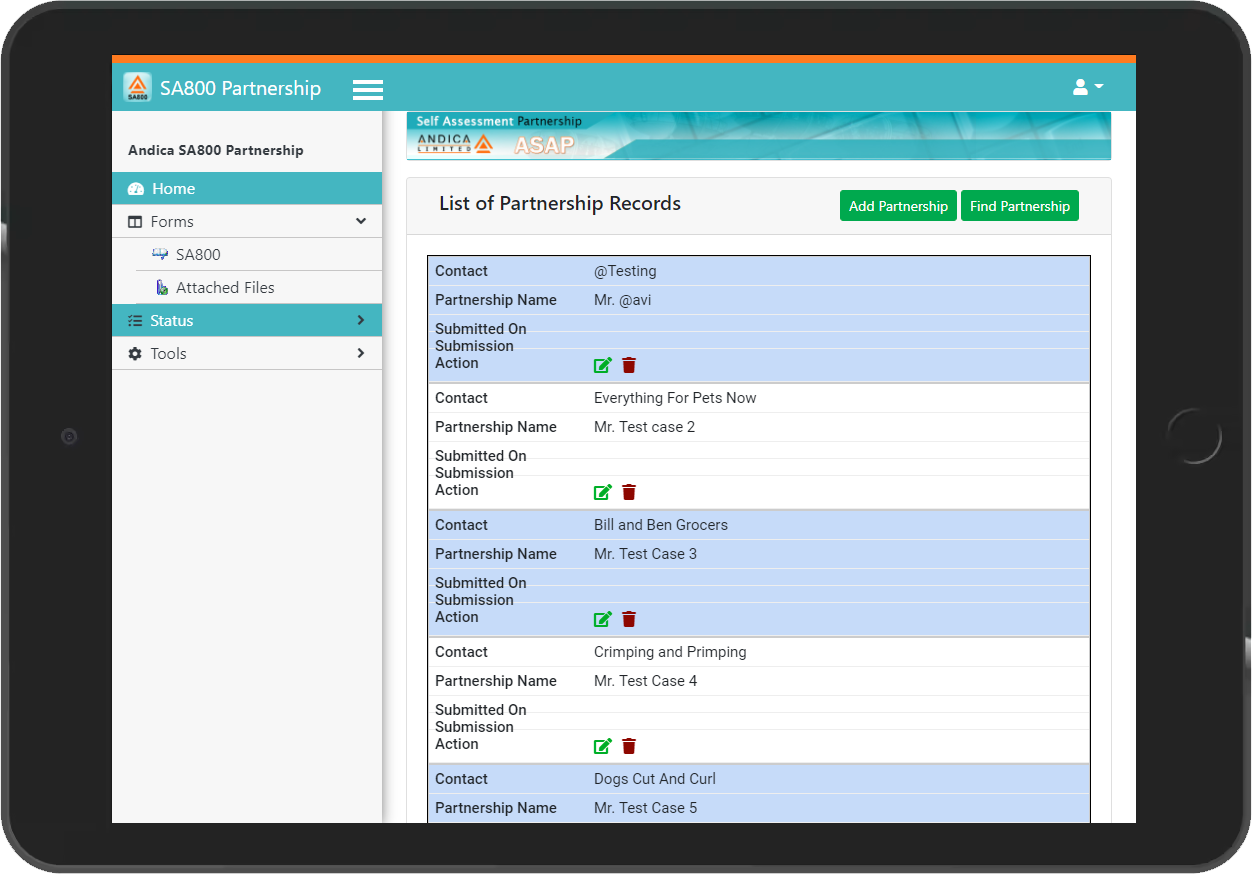Open Attached Files in sidebar
The height and width of the screenshot is (874, 1252).
225,288
